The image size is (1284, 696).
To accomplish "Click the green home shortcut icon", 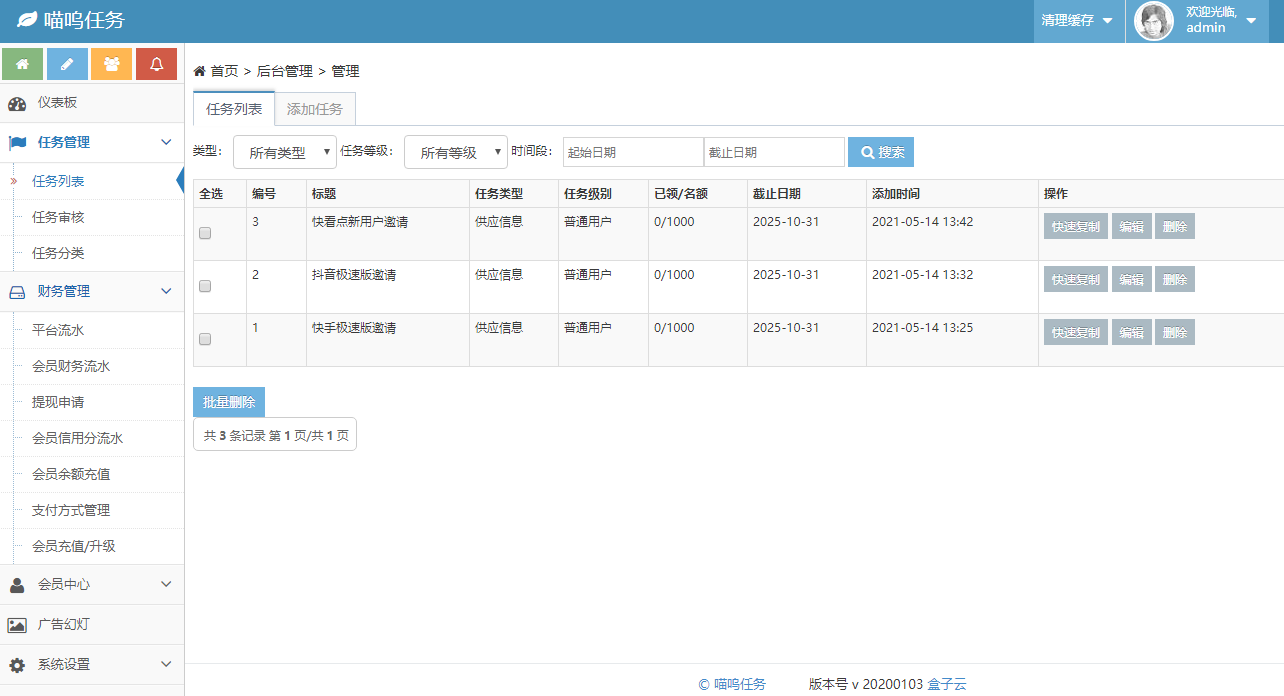I will tap(23, 64).
